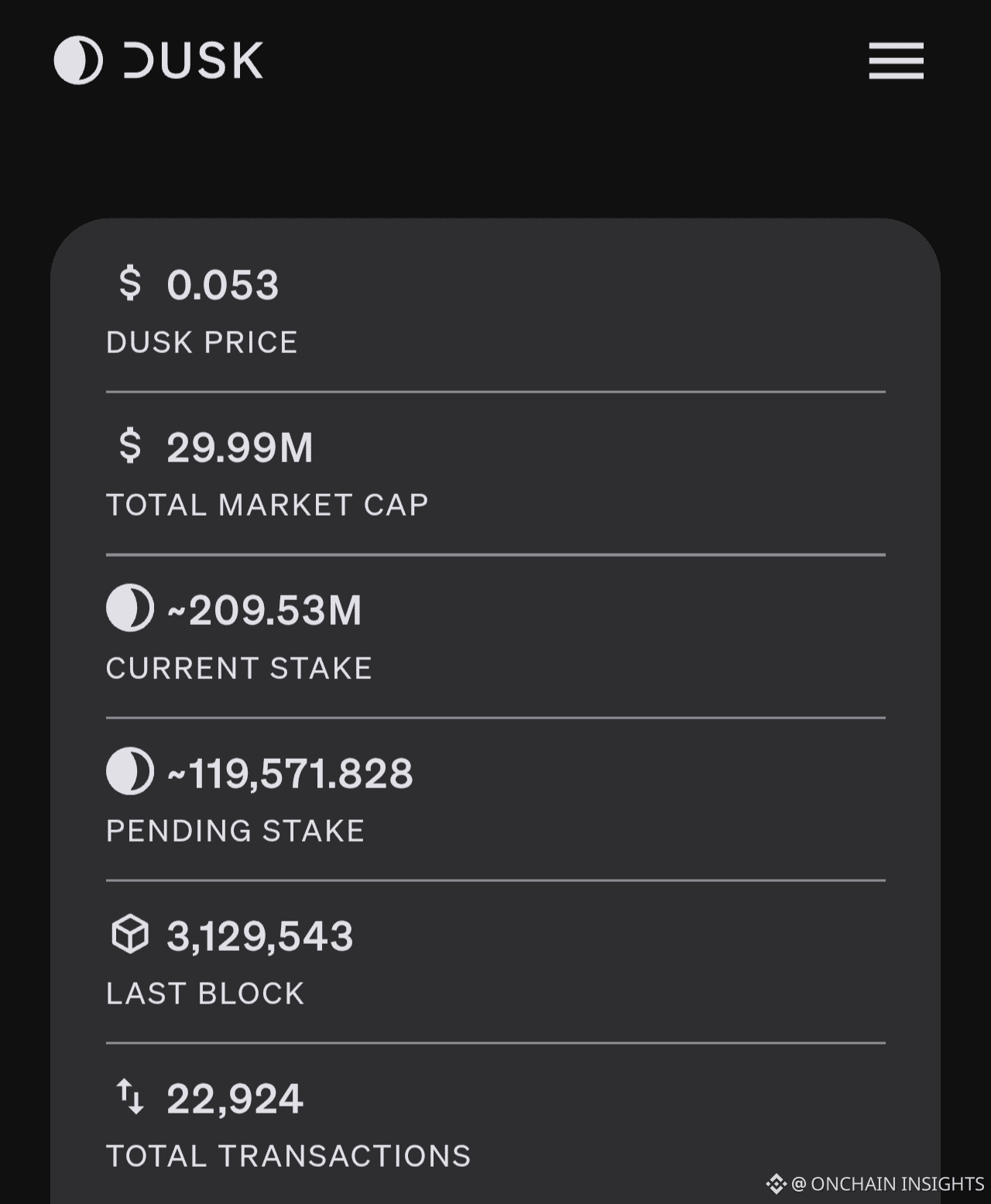Click the Binance logo in watermark
This screenshot has width=991, height=1204.
776,1184
